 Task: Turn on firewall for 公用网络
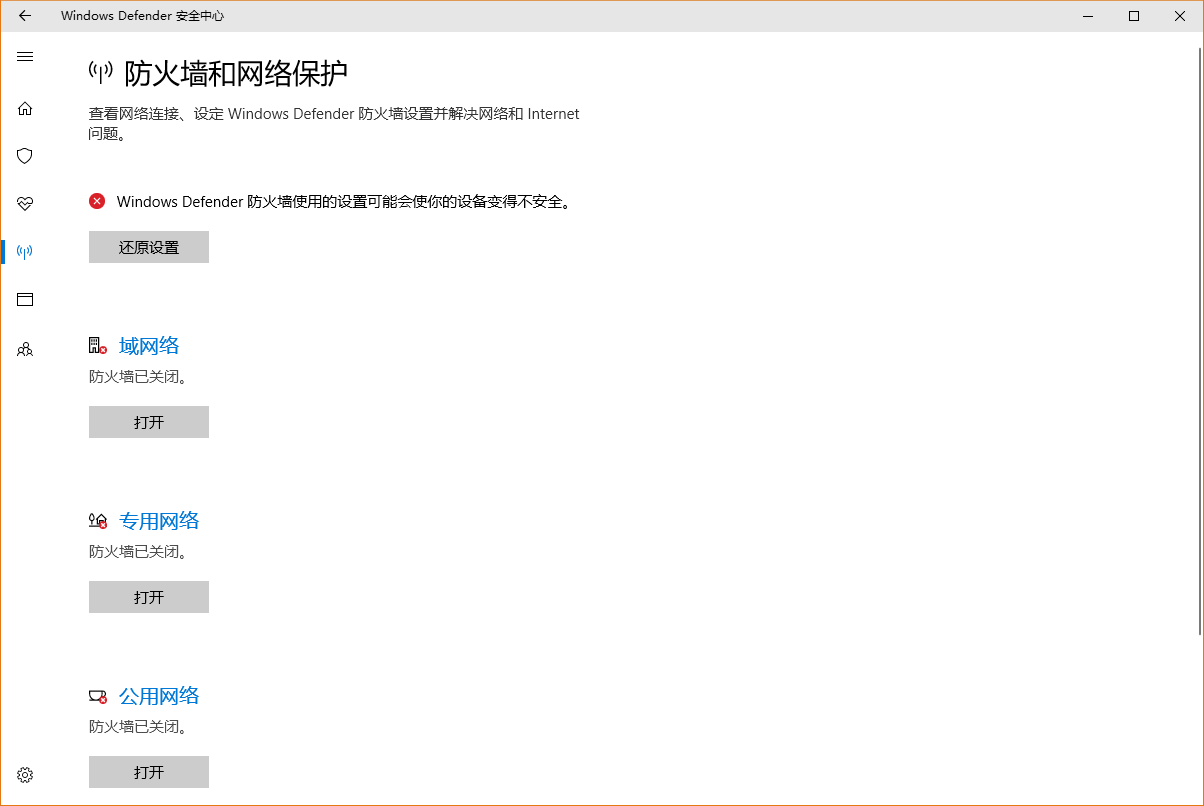pos(149,772)
